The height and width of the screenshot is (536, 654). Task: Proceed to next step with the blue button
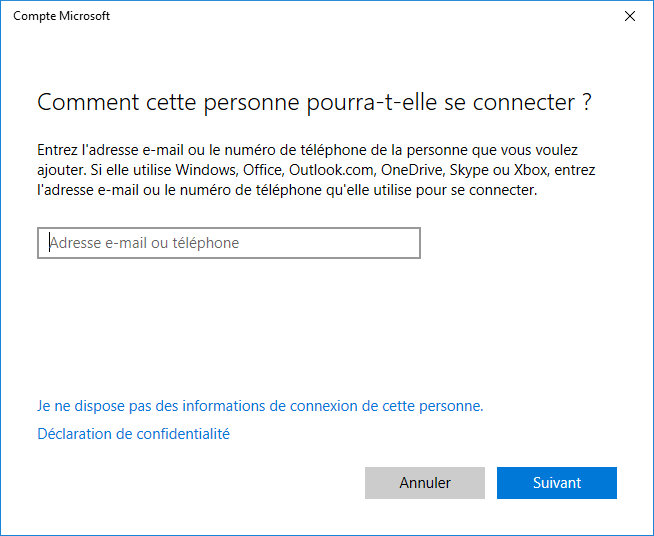coord(556,483)
